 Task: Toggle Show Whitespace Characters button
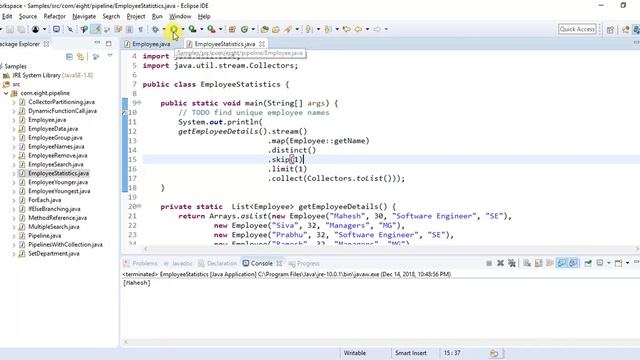[x=140, y=29]
